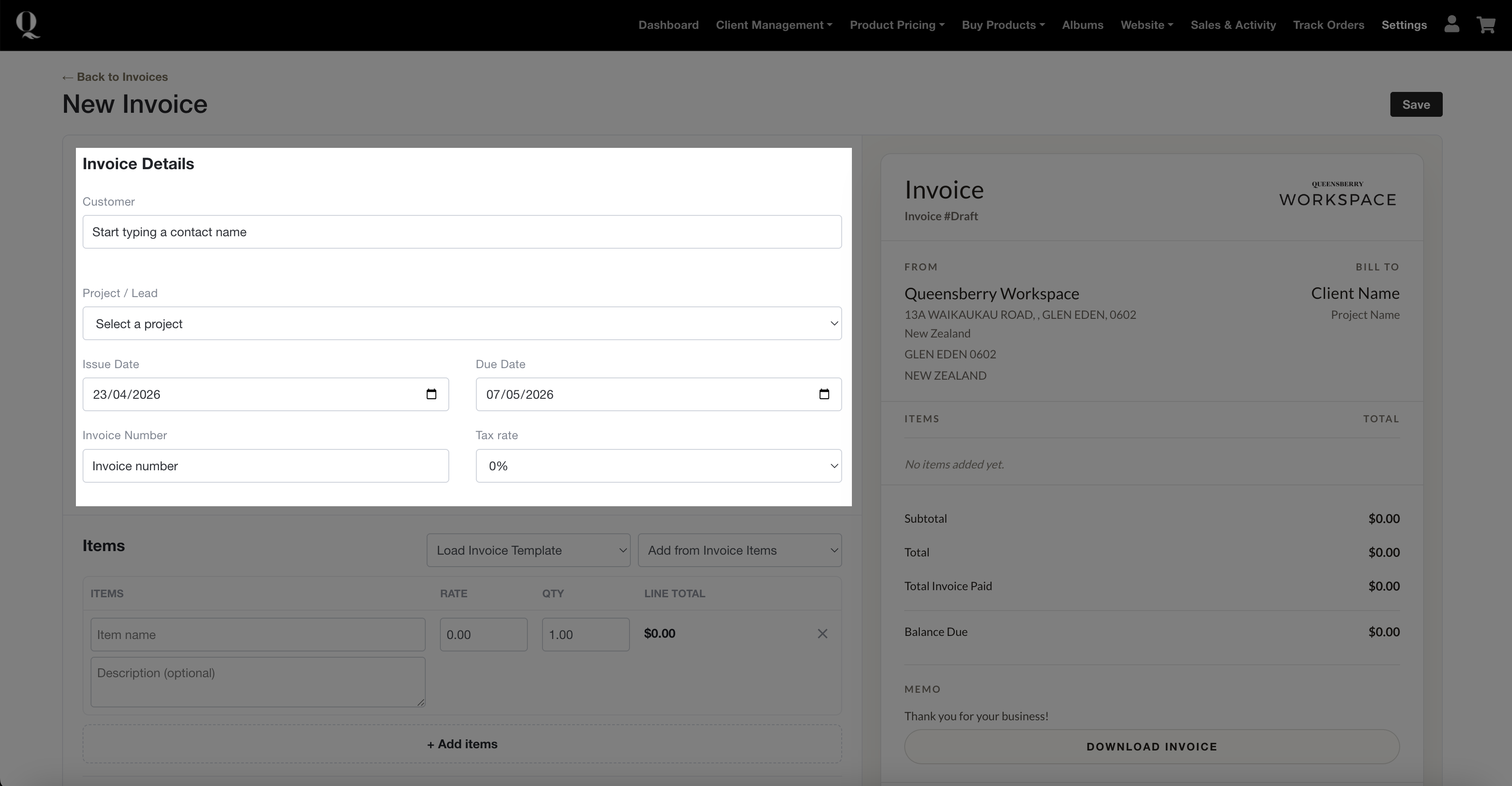
Task: Open the Client Management menu
Action: click(x=774, y=25)
